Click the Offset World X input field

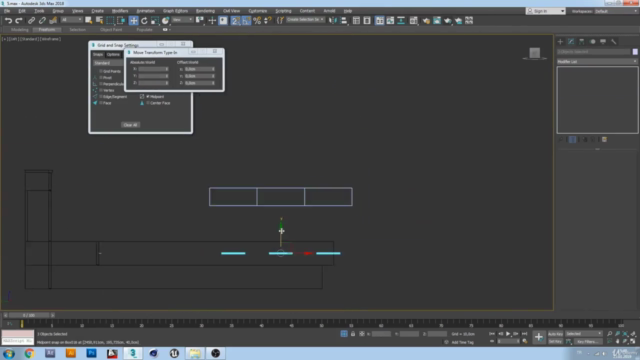(199, 69)
